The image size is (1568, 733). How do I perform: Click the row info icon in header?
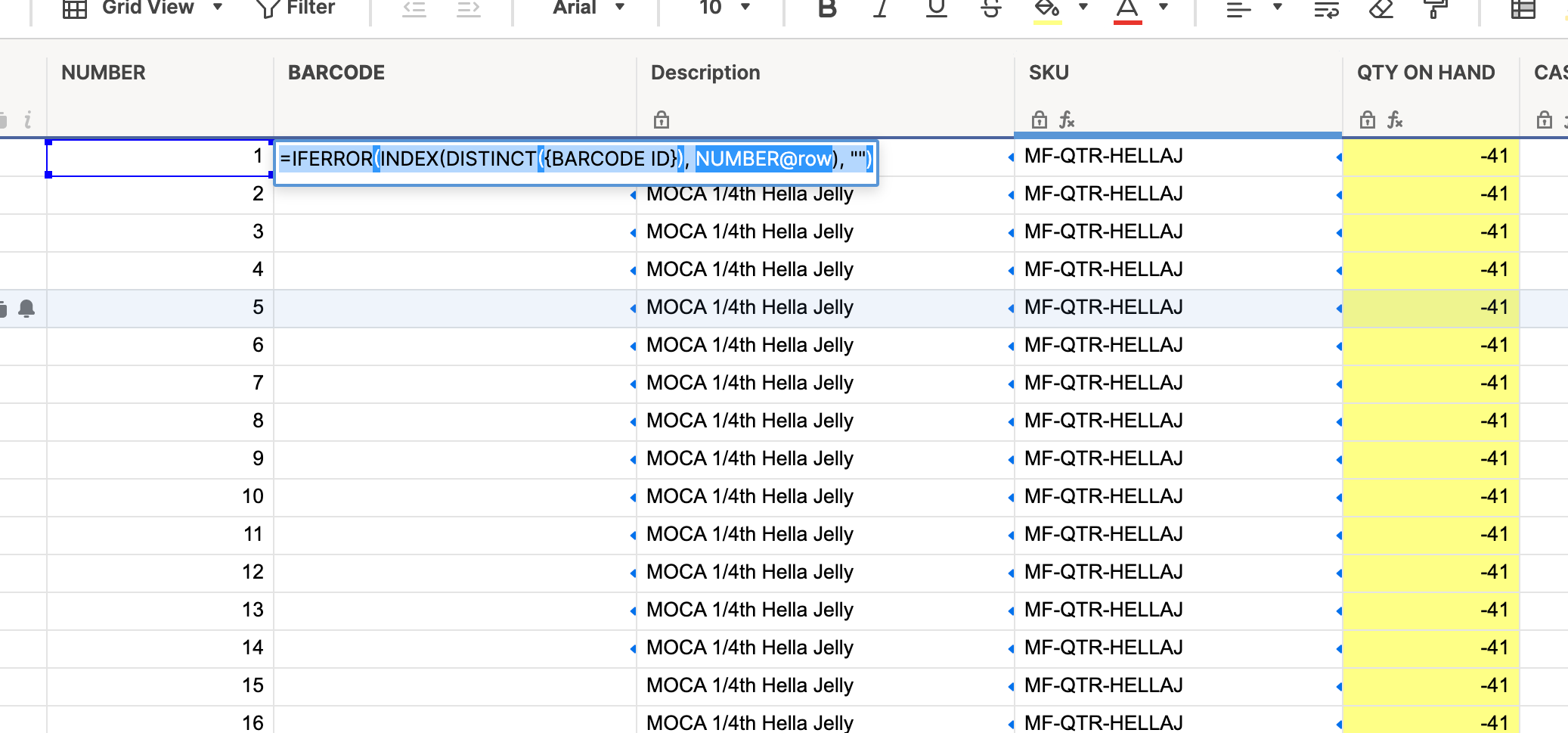pyautogui.click(x=28, y=120)
